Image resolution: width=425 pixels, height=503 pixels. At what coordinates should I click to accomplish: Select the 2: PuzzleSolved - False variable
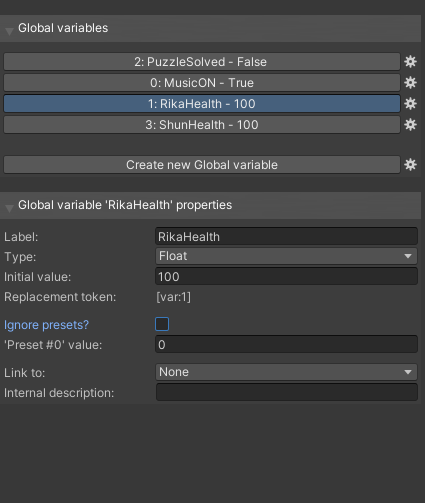[202, 62]
